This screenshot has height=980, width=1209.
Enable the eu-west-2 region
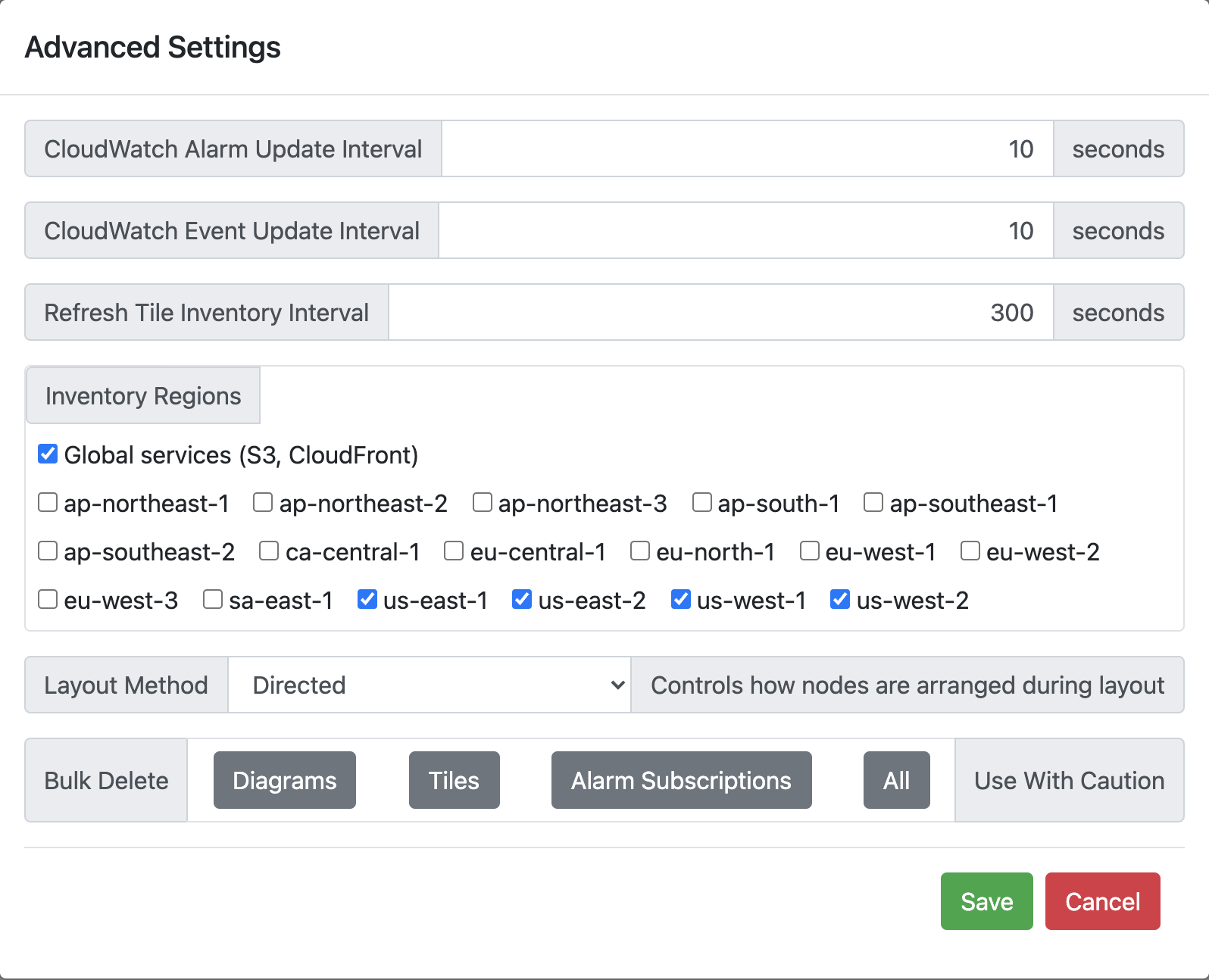point(970,551)
